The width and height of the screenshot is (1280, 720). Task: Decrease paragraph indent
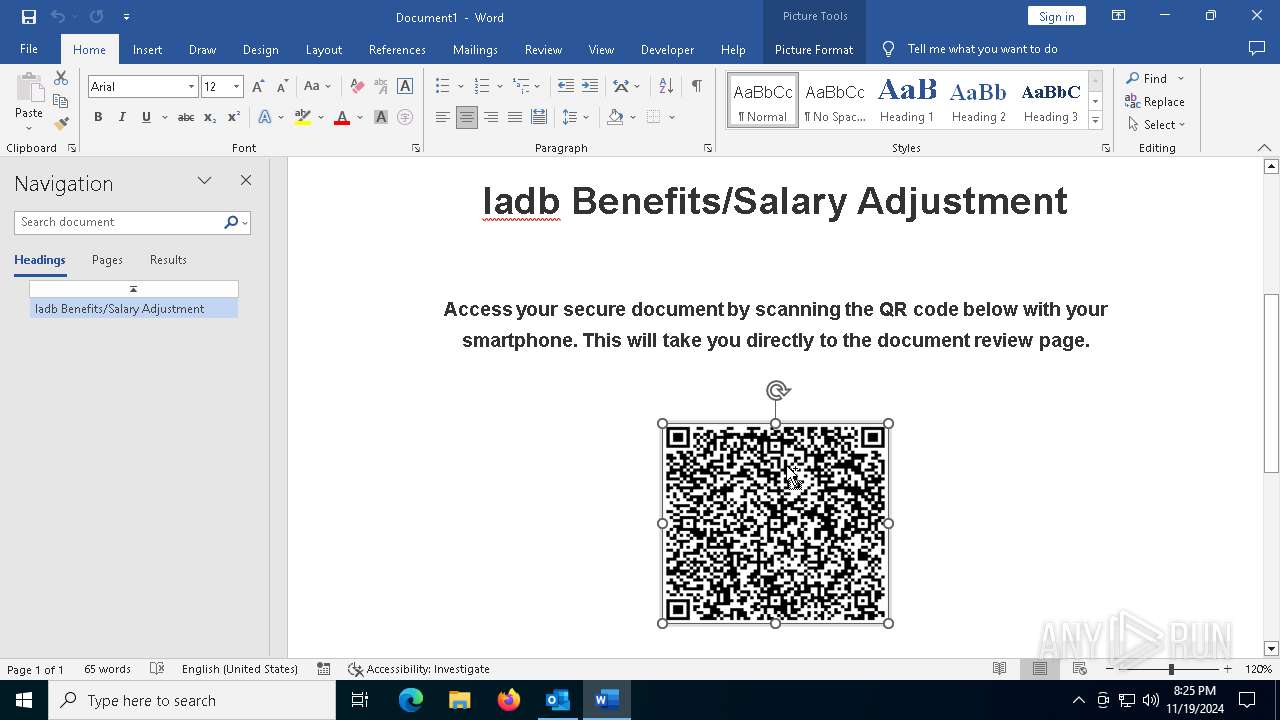pyautogui.click(x=566, y=87)
